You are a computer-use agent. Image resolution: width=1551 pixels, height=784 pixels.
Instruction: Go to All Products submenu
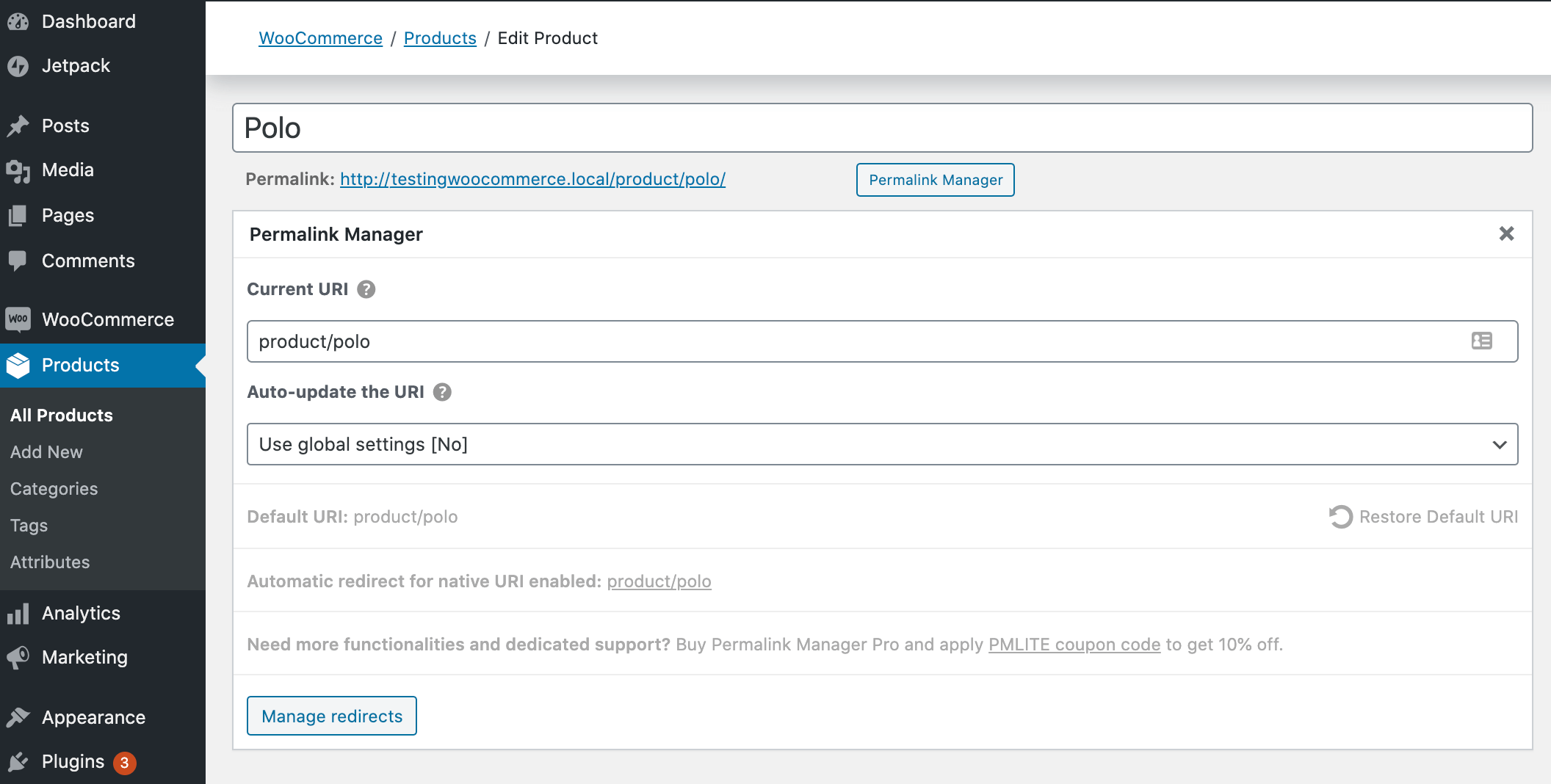(62, 415)
